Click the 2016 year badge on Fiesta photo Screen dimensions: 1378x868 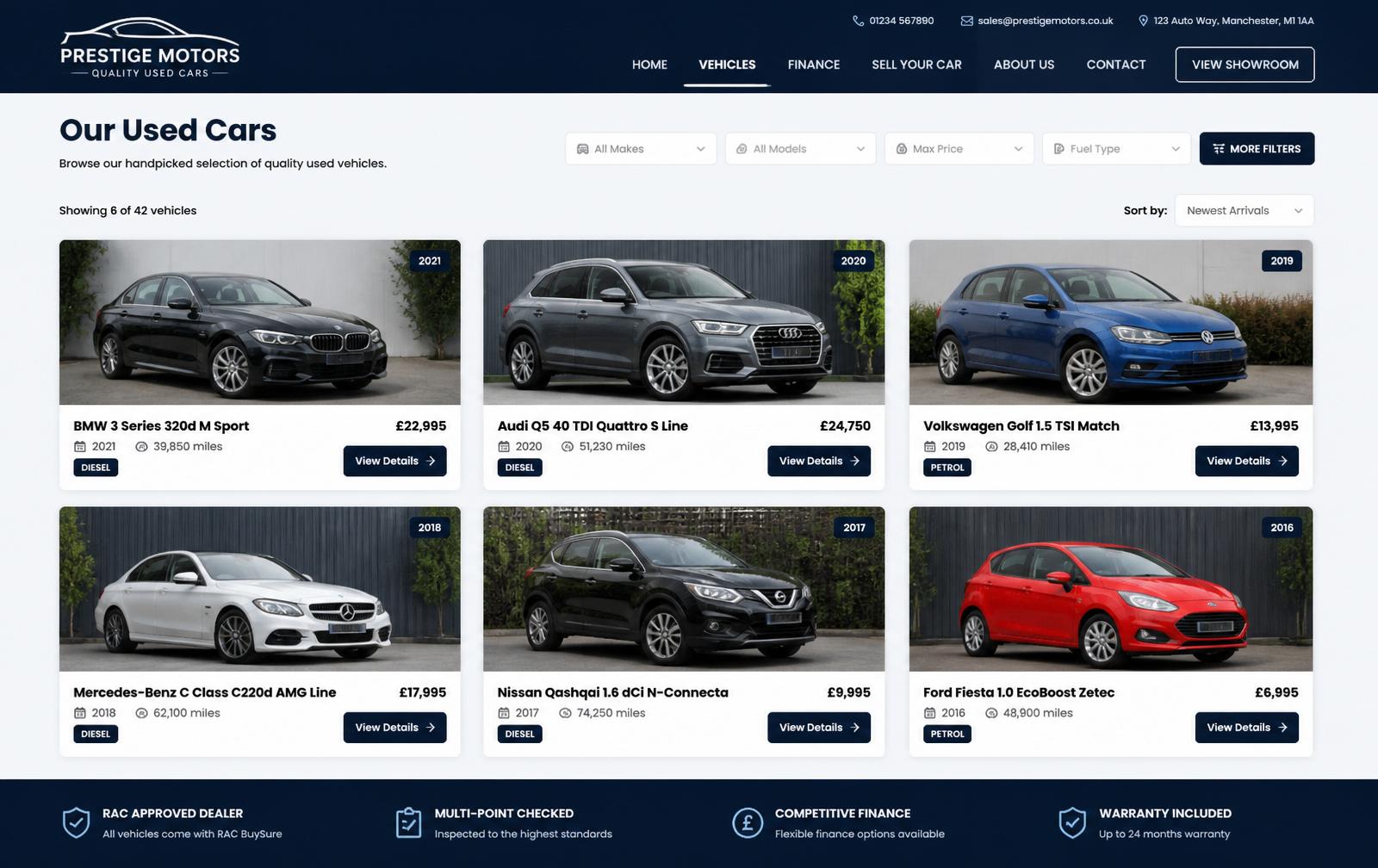(x=1282, y=528)
